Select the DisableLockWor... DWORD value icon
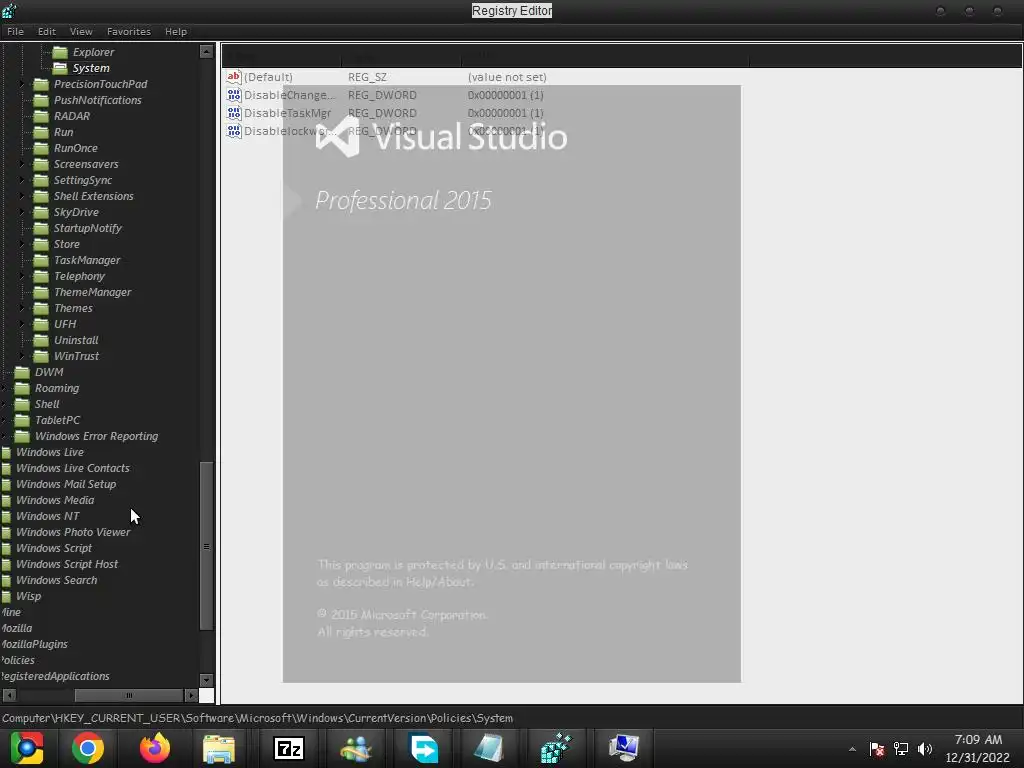Viewport: 1024px width, 768px height. [234, 131]
